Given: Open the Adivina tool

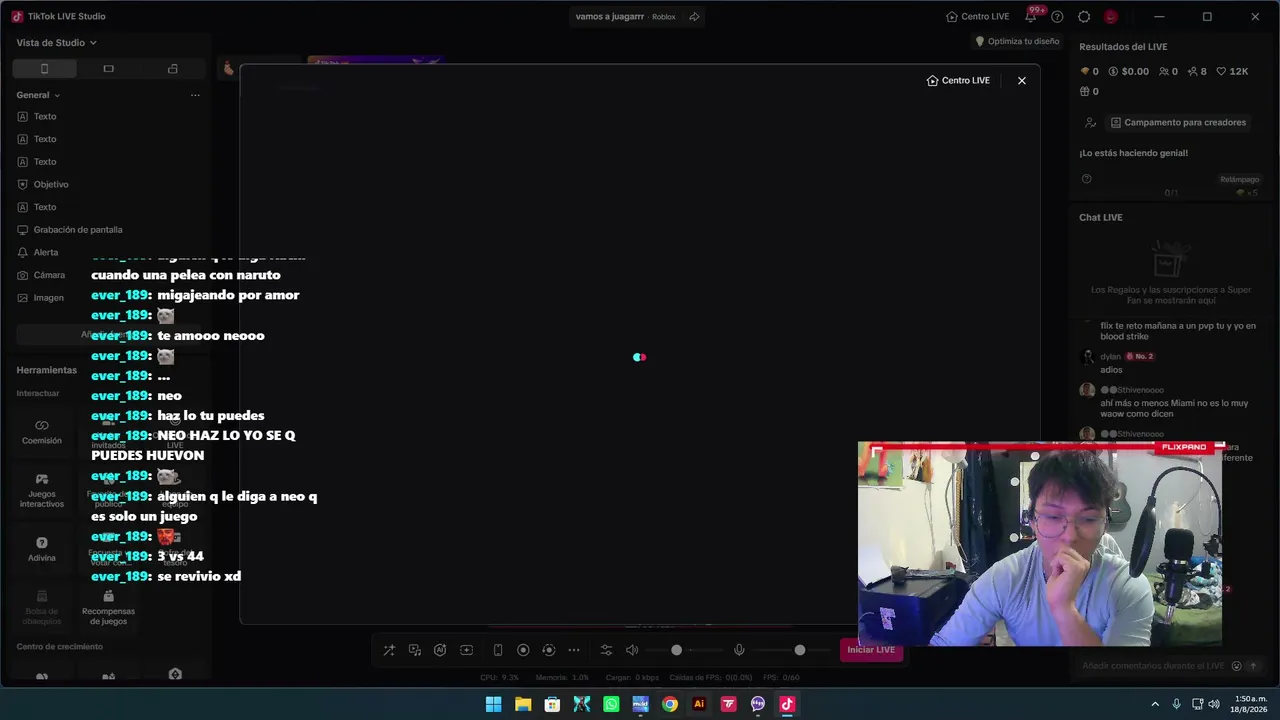Looking at the screenshot, I should pos(42,549).
